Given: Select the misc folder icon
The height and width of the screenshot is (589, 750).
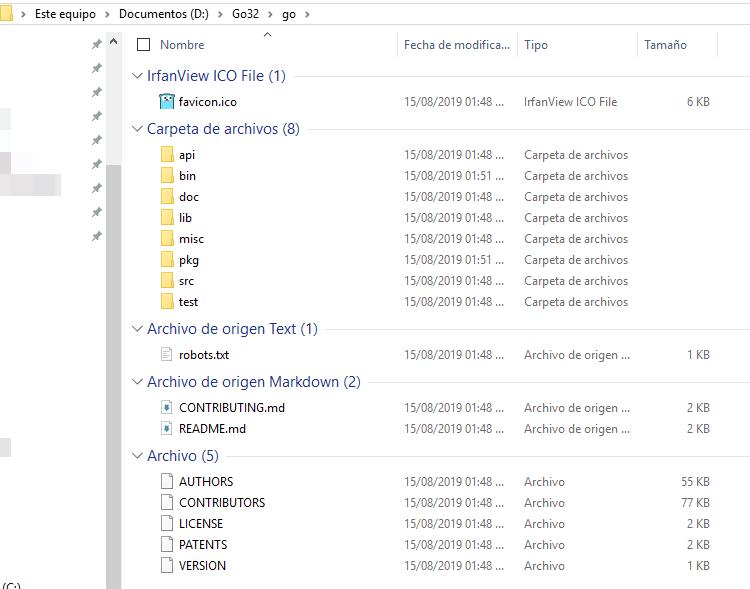Looking at the screenshot, I should (x=167, y=239).
